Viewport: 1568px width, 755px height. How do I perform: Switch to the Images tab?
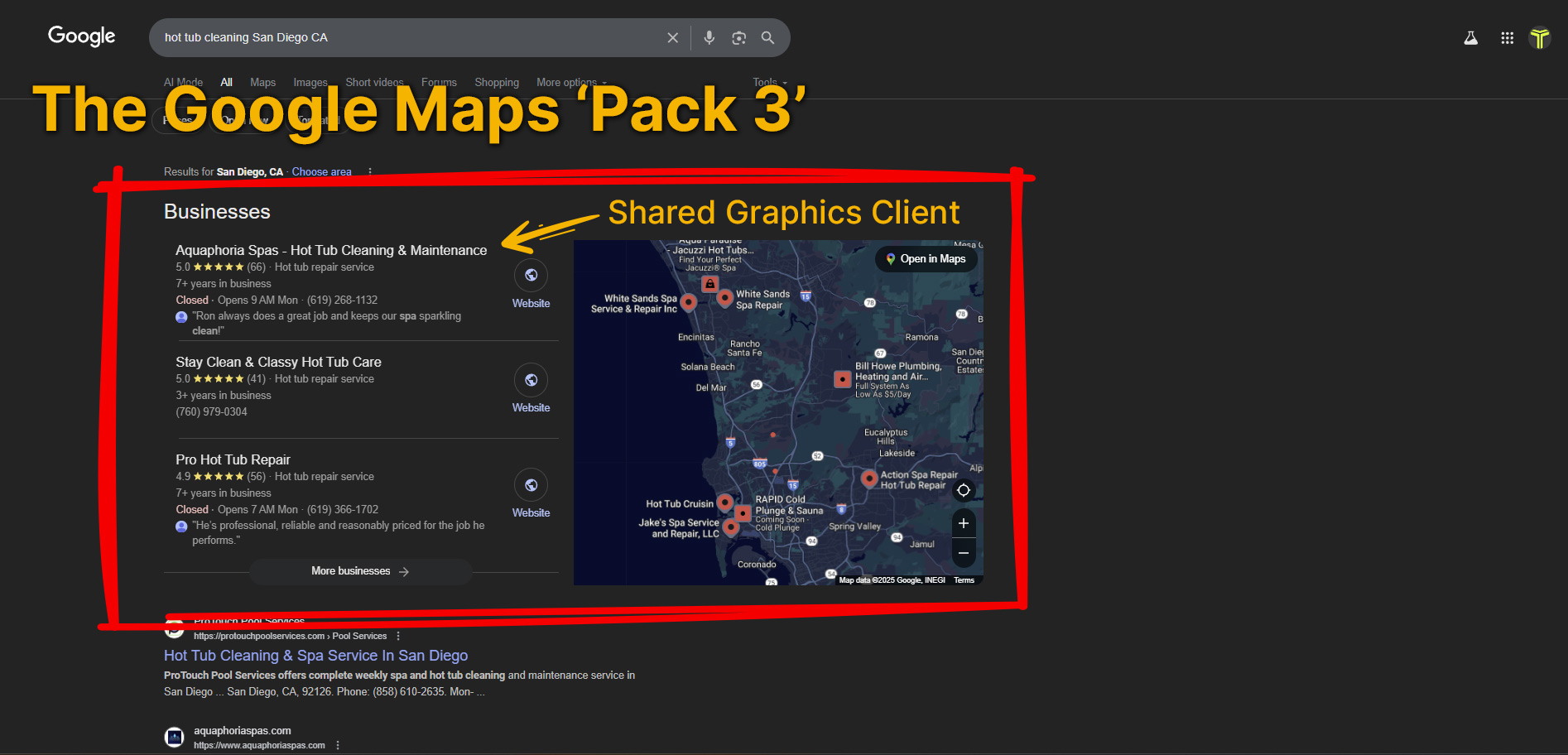[310, 82]
